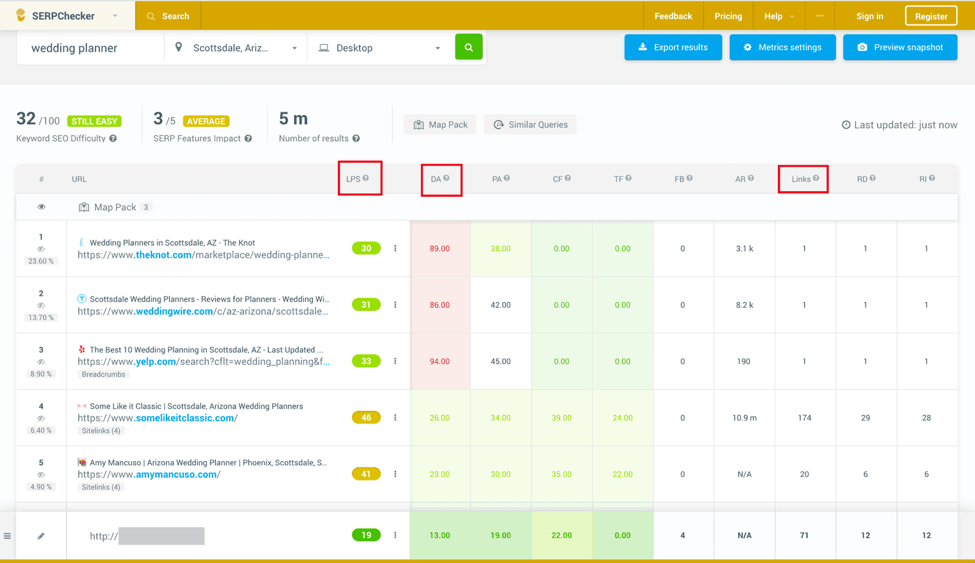Click the Search field in top bar
This screenshot has width=975, height=563.
[169, 16]
